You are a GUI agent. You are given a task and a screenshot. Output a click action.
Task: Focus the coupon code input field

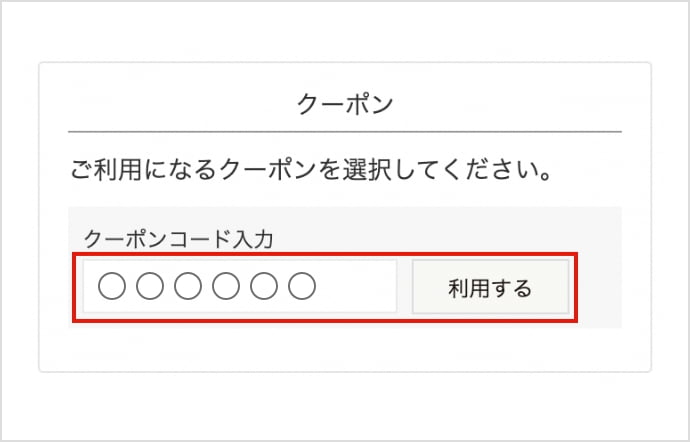coord(239,288)
